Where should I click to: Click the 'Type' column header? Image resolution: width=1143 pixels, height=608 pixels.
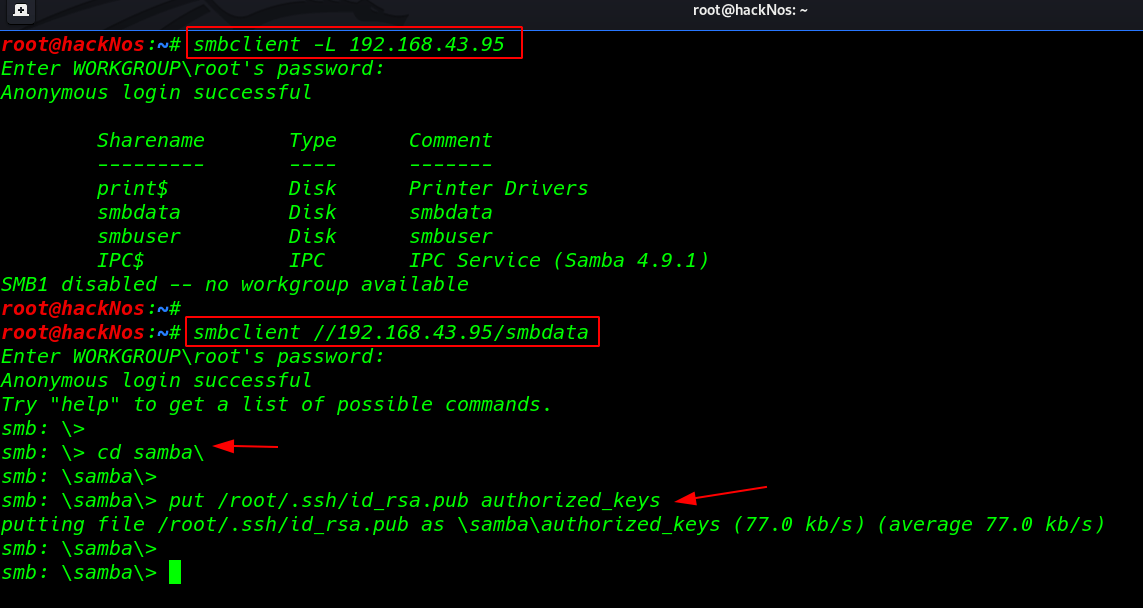[x=313, y=141]
